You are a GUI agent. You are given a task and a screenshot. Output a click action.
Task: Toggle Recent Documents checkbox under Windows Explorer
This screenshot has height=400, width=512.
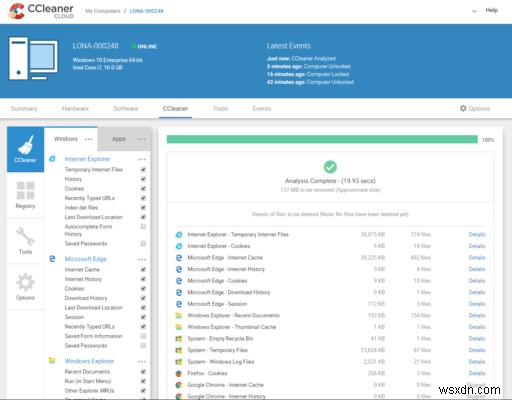[143, 371]
